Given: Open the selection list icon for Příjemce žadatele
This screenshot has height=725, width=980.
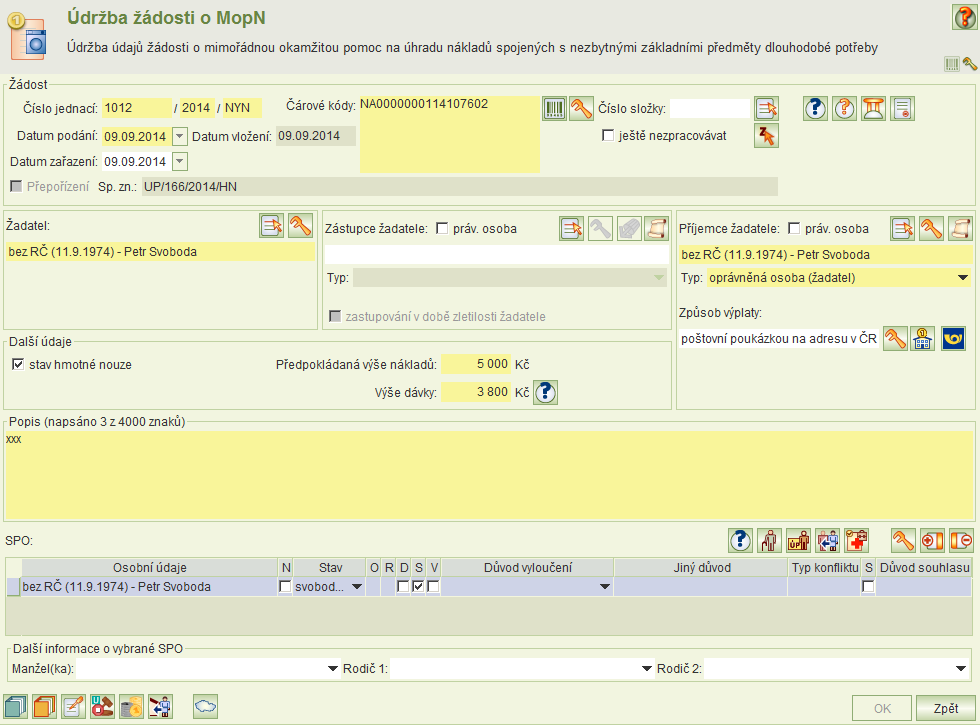Looking at the screenshot, I should coord(902,229).
